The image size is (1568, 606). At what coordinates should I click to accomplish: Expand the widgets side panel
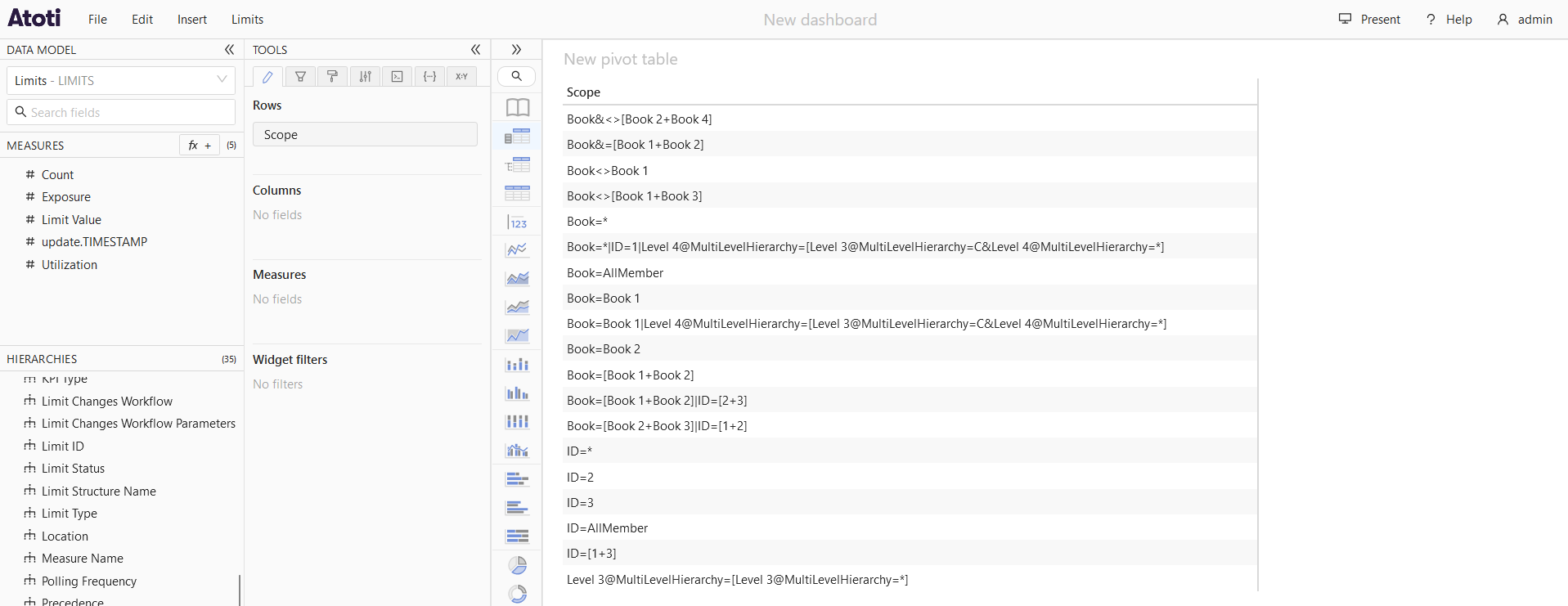pyautogui.click(x=516, y=50)
